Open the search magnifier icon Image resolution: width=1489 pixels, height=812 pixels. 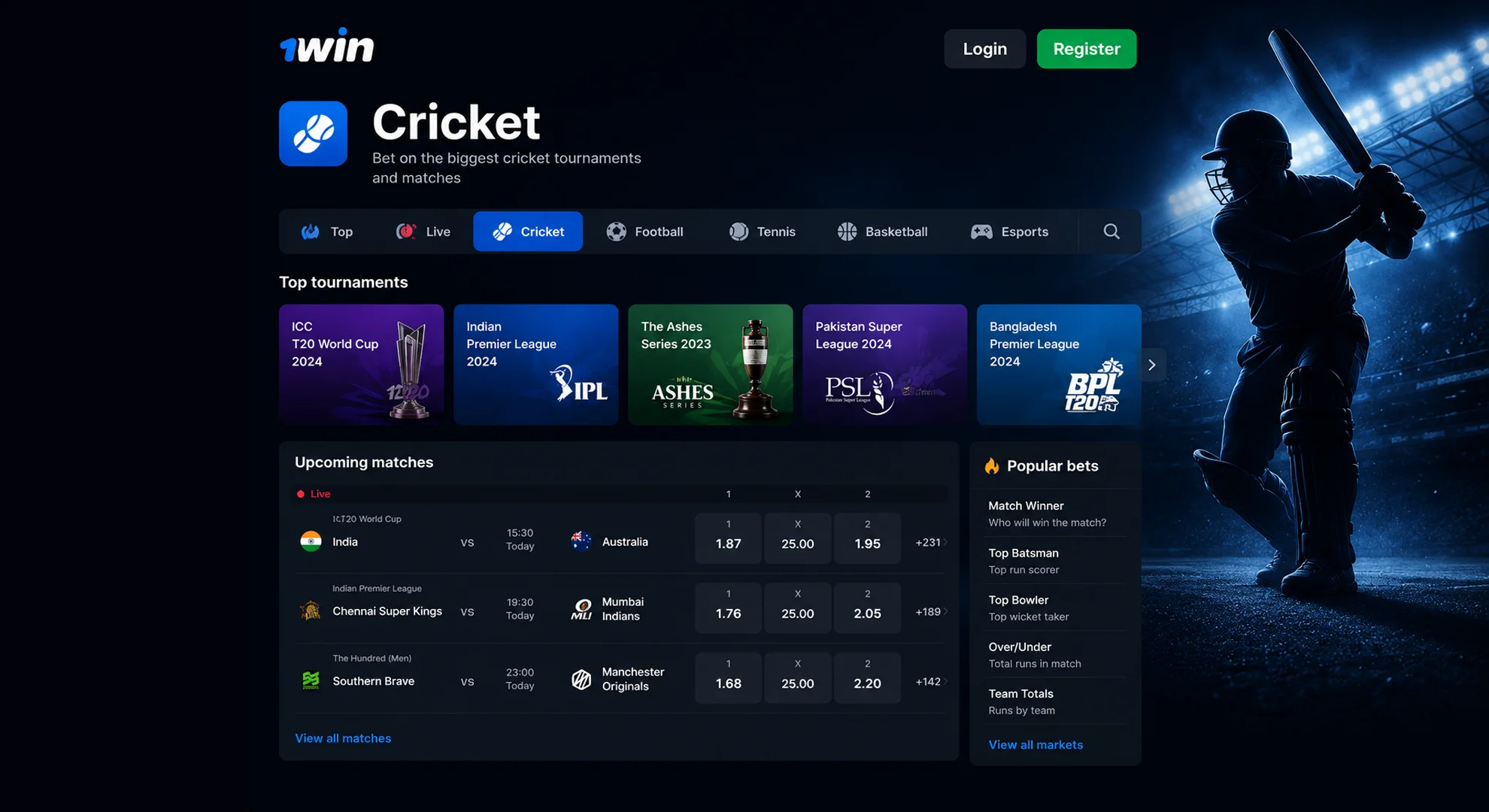[1111, 232]
